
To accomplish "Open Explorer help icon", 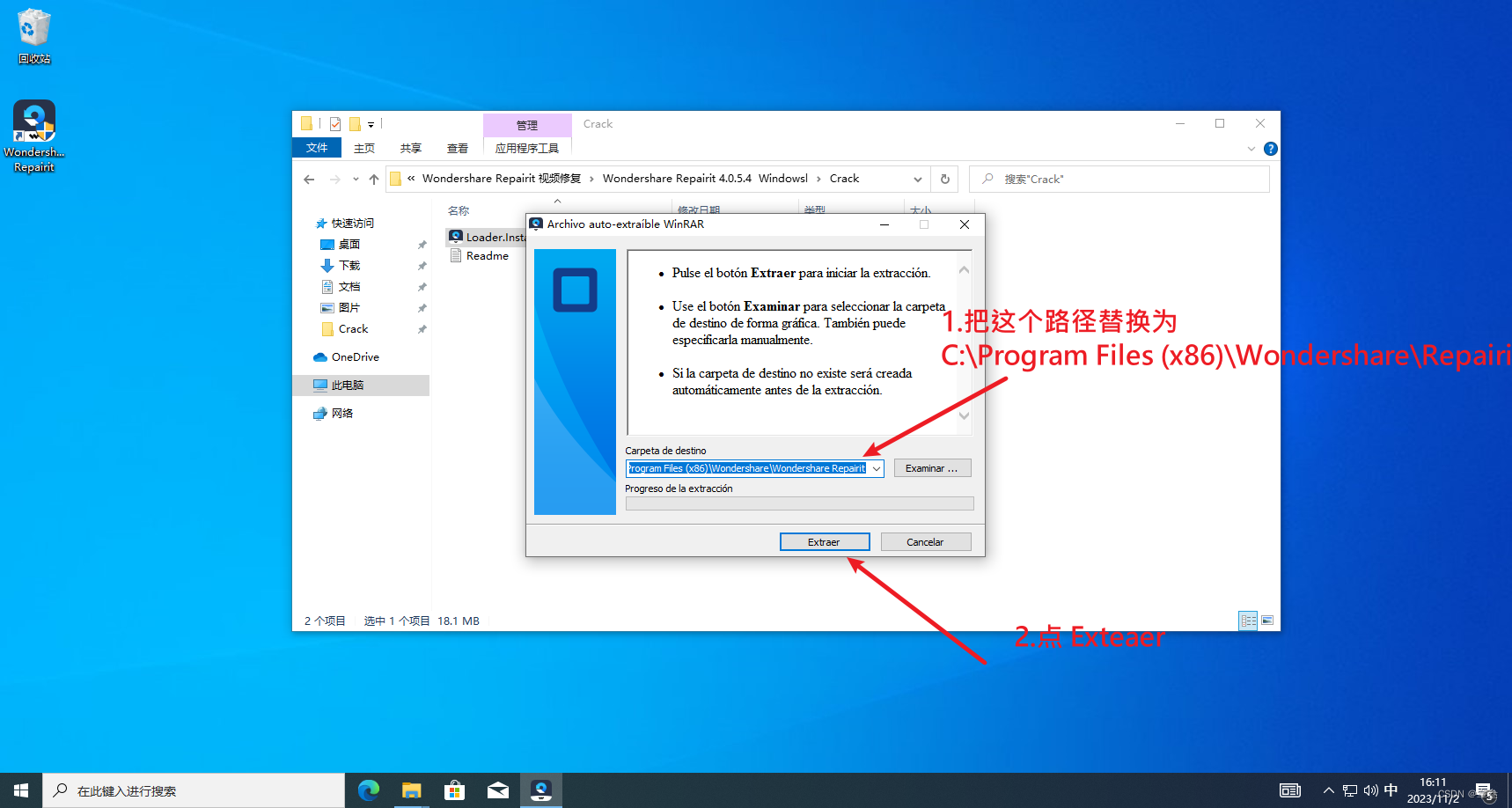I will (x=1271, y=149).
